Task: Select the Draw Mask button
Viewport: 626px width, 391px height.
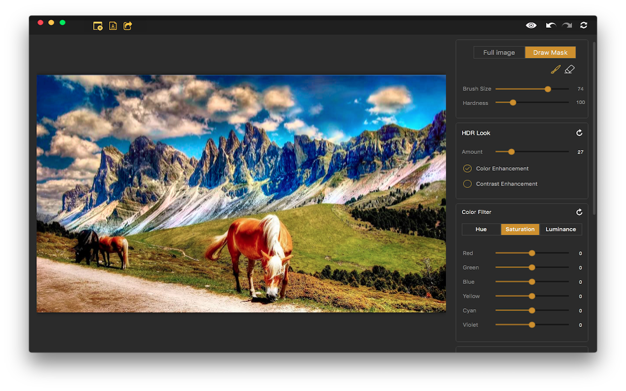Action: (550, 52)
